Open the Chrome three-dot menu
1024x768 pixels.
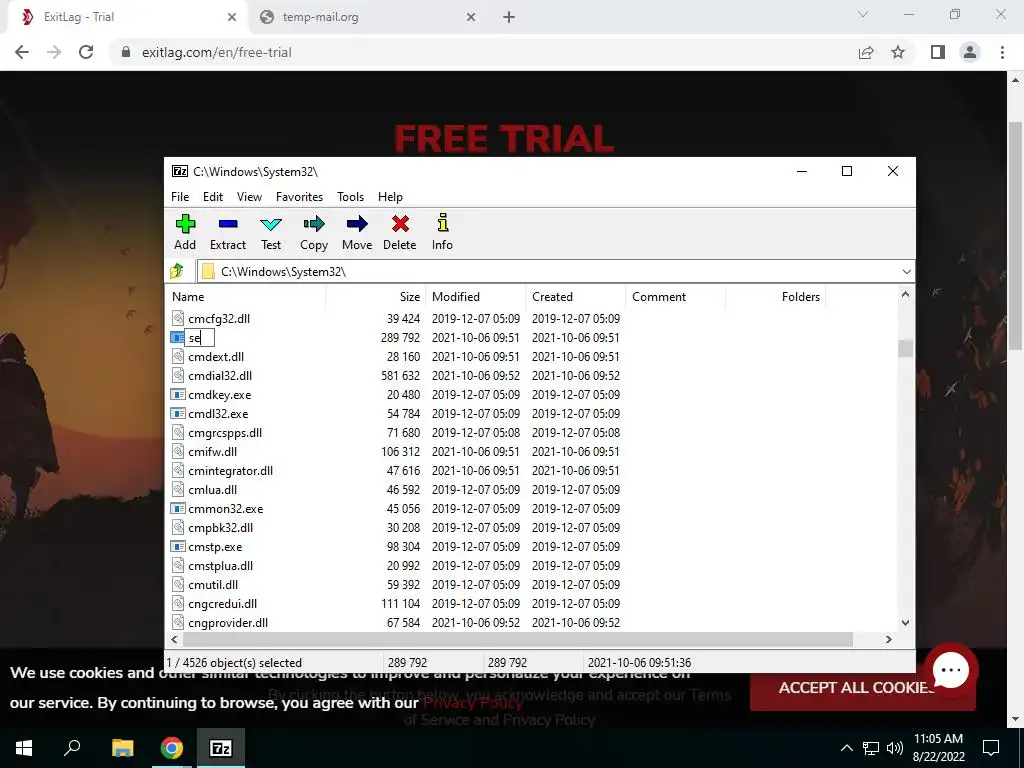(1002, 52)
